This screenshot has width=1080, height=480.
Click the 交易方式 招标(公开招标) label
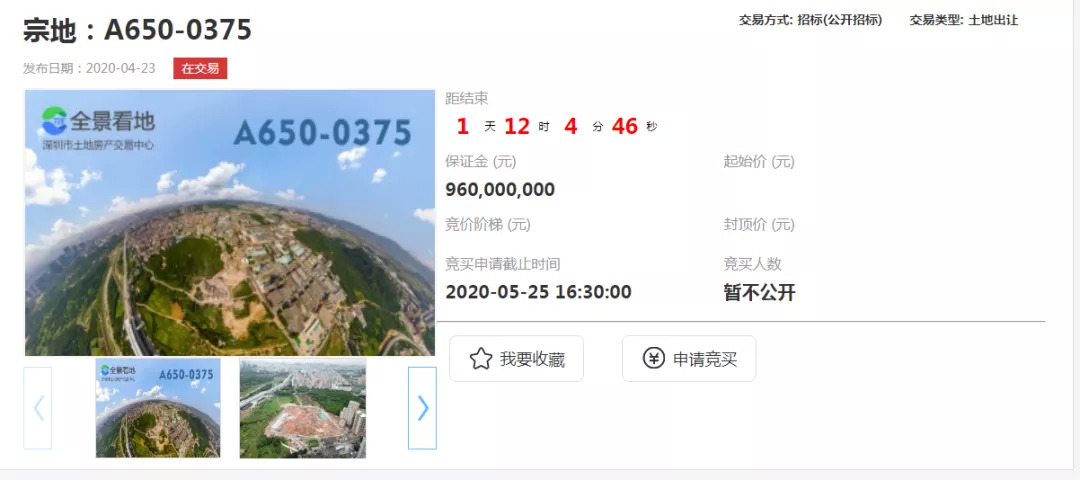[x=811, y=20]
